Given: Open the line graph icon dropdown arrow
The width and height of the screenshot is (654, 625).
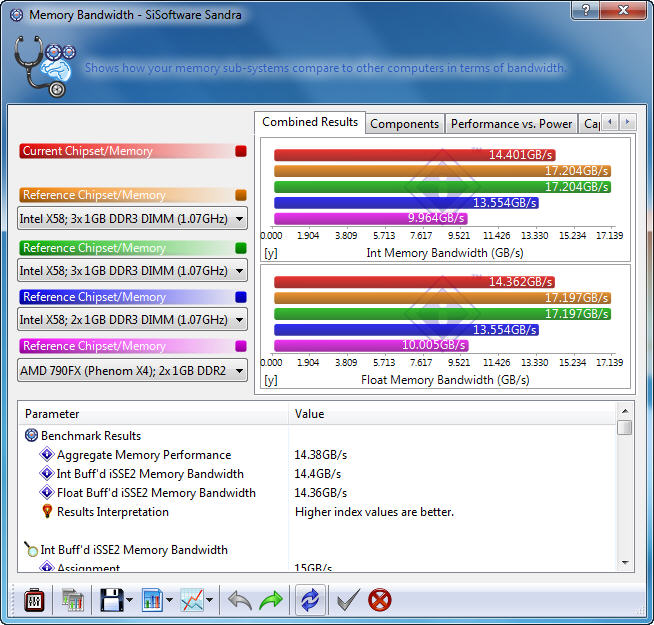Looking at the screenshot, I should pos(209,600).
